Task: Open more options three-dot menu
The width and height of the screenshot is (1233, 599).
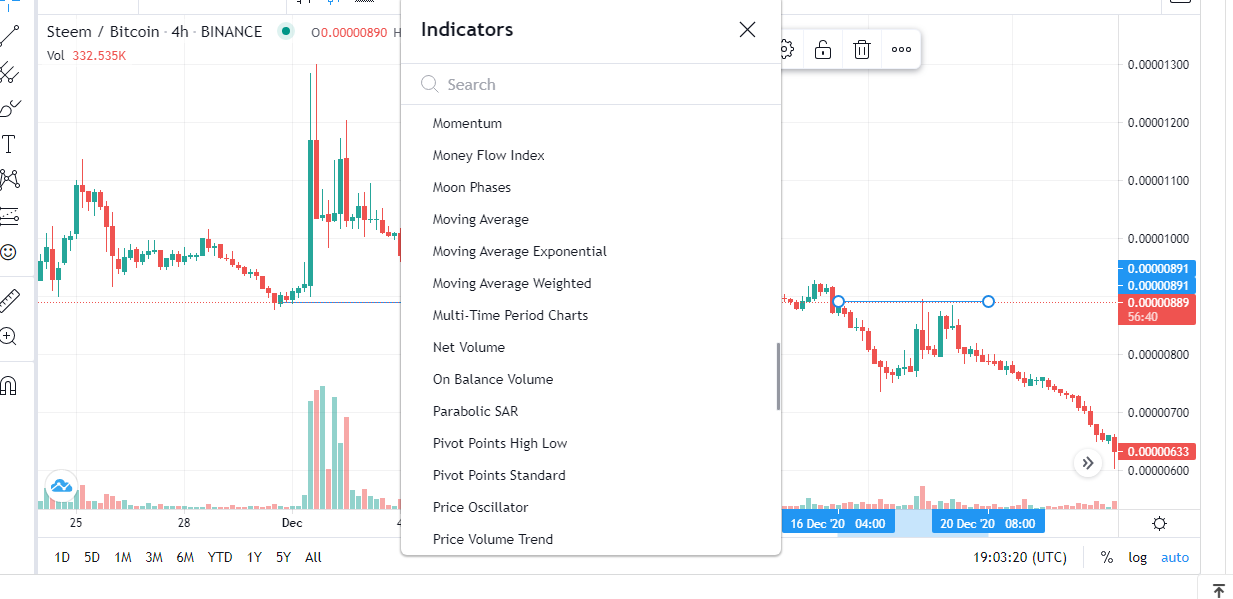Action: (x=901, y=50)
